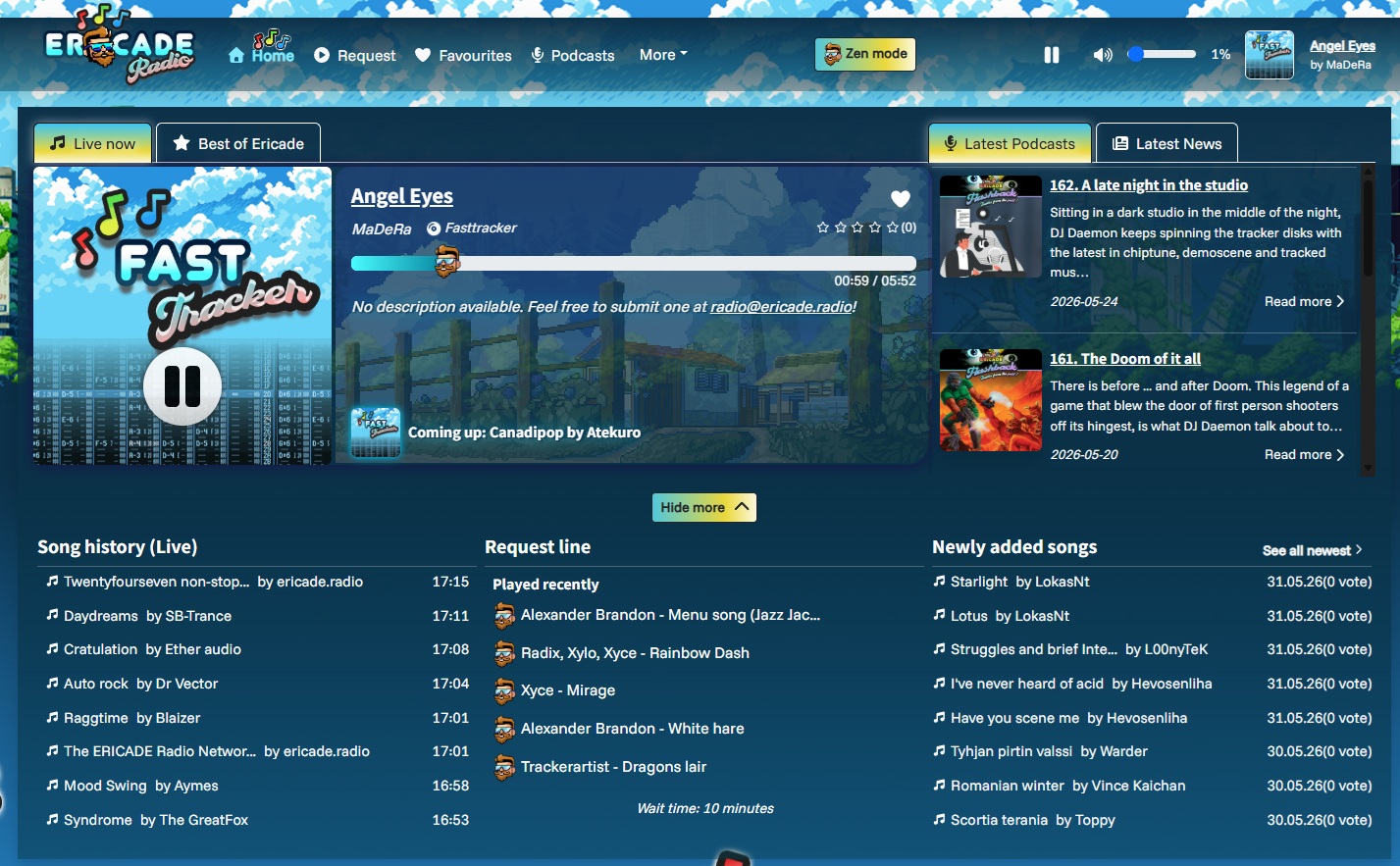This screenshot has height=866, width=1400.
Task: Rate the song five stars
Action: click(x=893, y=227)
